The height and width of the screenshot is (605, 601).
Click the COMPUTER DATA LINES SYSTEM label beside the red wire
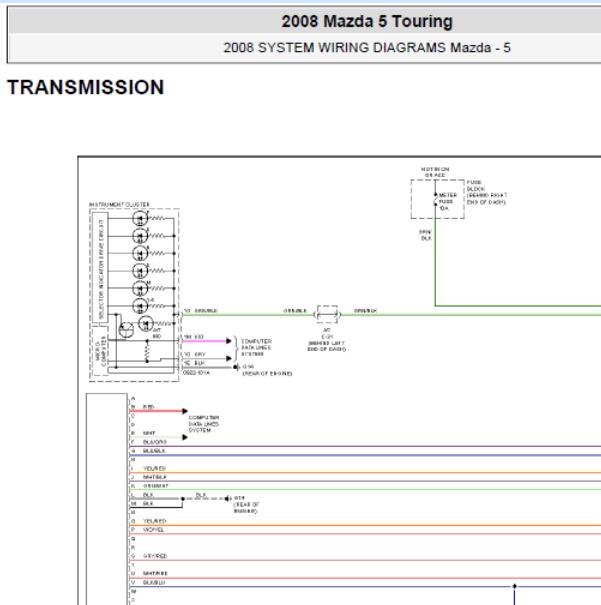click(x=204, y=424)
